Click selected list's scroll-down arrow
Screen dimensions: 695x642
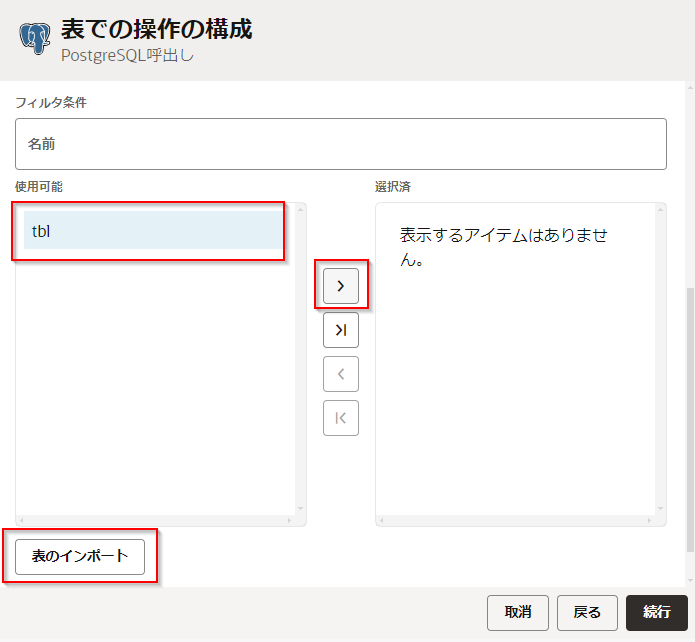(x=660, y=509)
